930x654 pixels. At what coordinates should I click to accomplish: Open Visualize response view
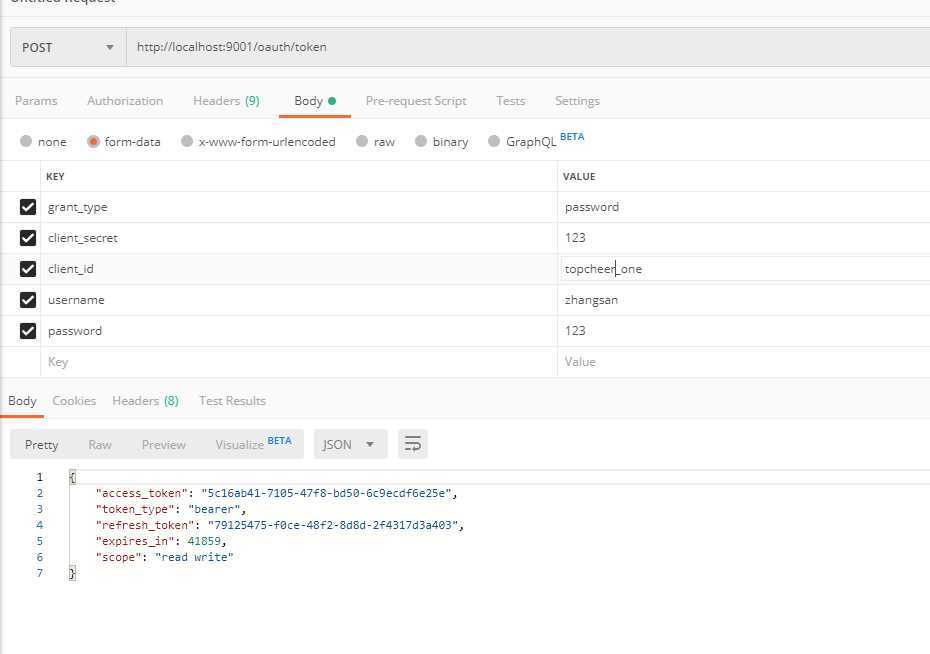pyautogui.click(x=253, y=444)
